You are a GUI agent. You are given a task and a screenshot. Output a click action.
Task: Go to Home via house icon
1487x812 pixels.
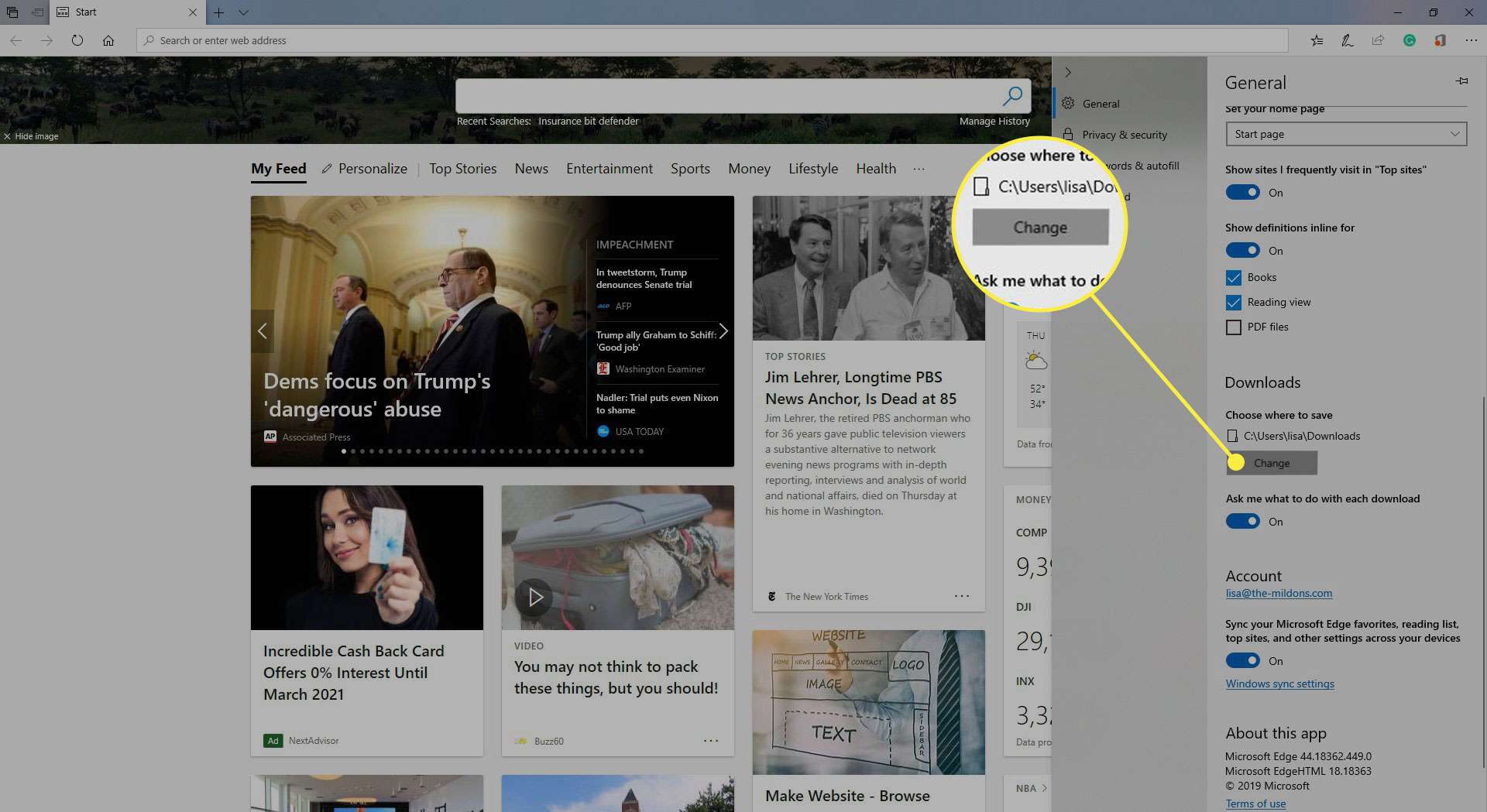(108, 40)
